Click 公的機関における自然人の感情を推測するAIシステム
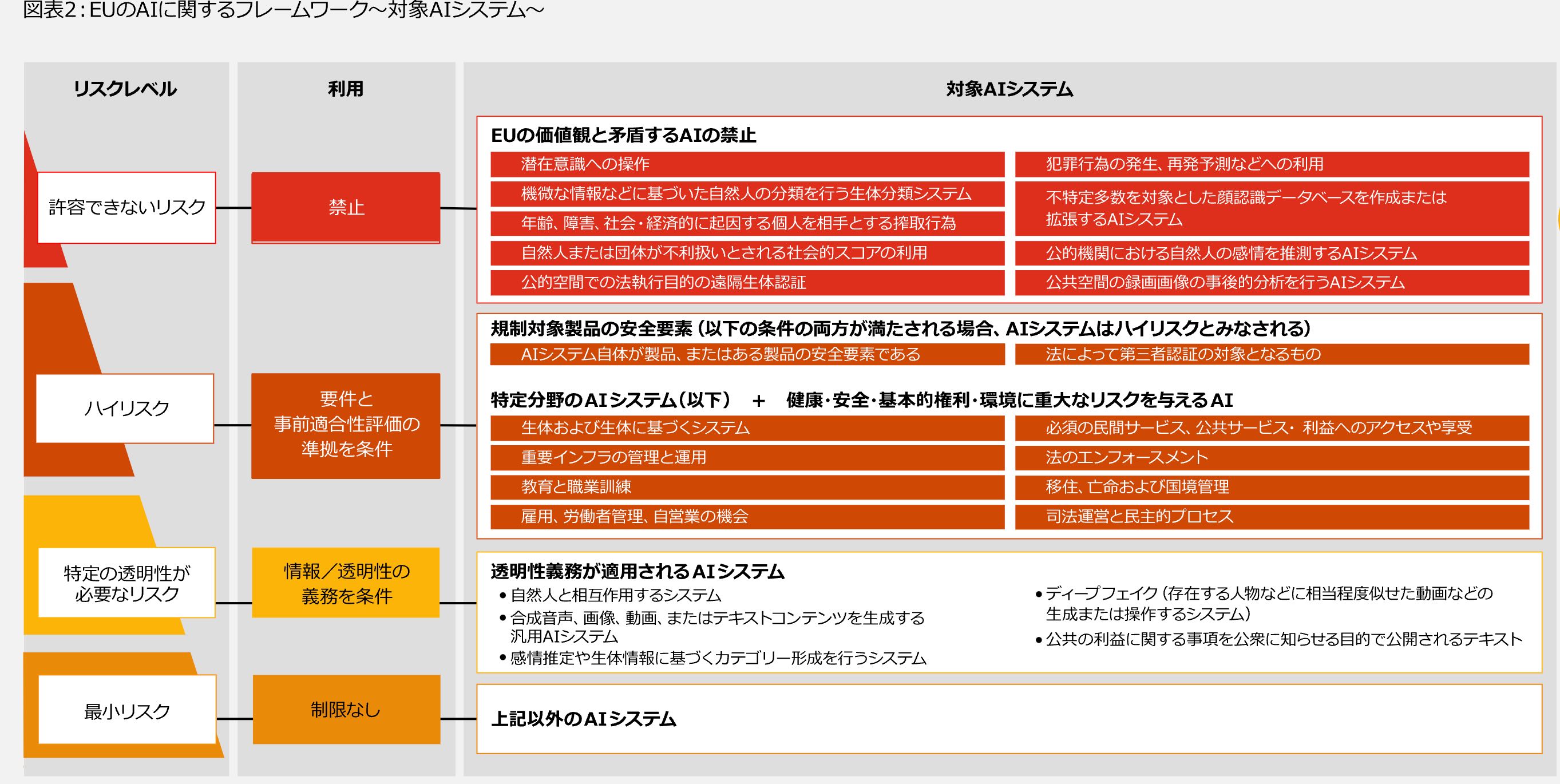The image size is (1560, 784). [x=1272, y=253]
